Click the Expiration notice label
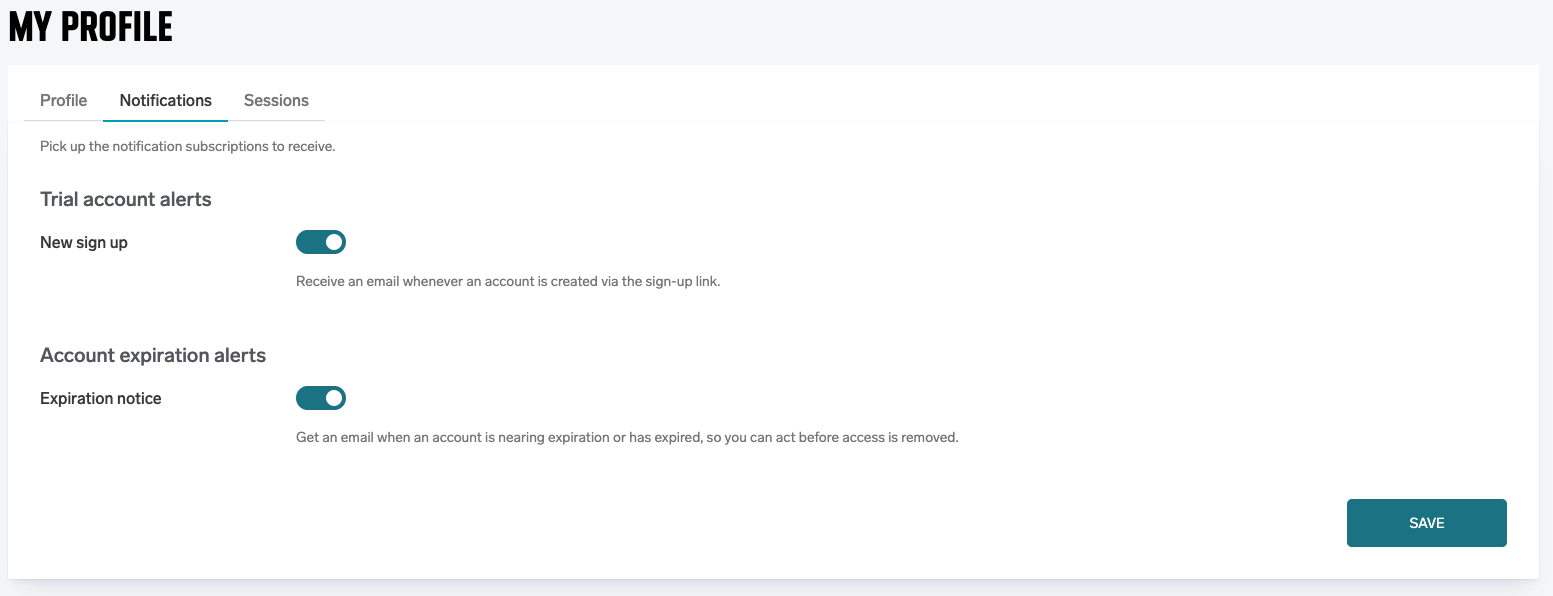The width and height of the screenshot is (1553, 596). tap(100, 398)
